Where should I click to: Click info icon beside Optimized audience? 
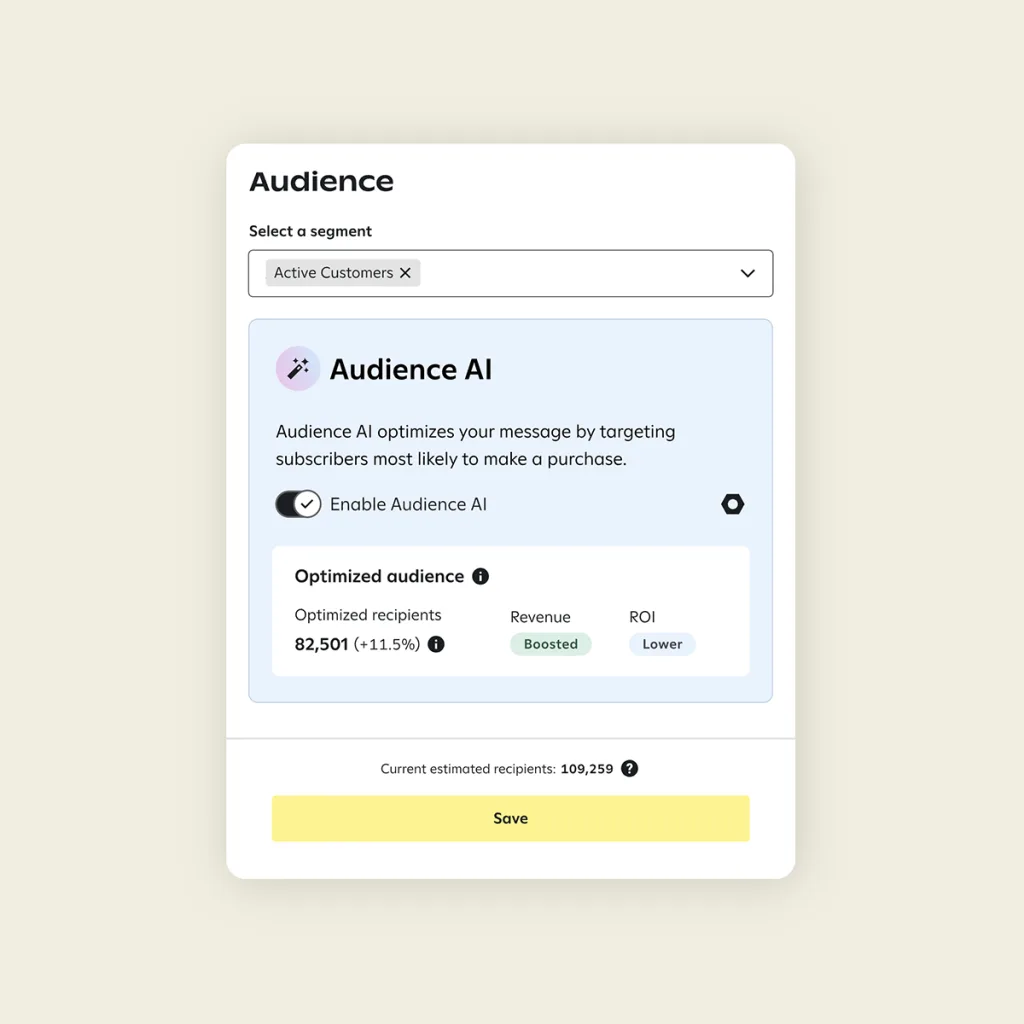pos(480,576)
